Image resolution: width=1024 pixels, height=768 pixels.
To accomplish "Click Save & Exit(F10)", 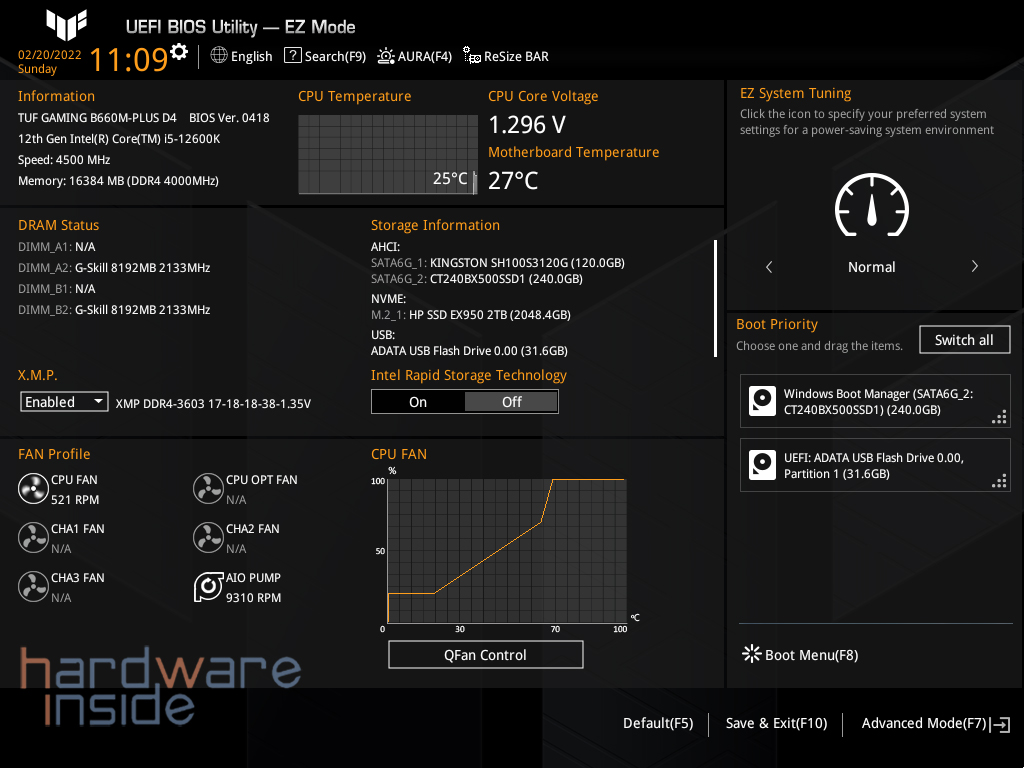I will coord(776,723).
